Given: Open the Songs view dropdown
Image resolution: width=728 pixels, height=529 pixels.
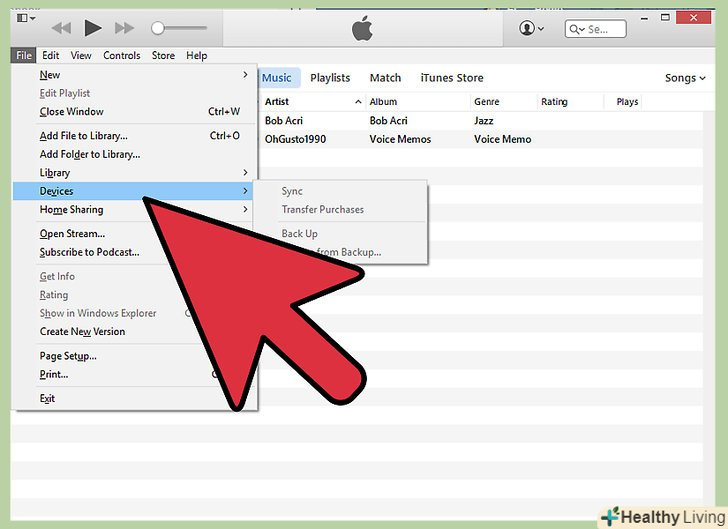Looking at the screenshot, I should (x=685, y=78).
